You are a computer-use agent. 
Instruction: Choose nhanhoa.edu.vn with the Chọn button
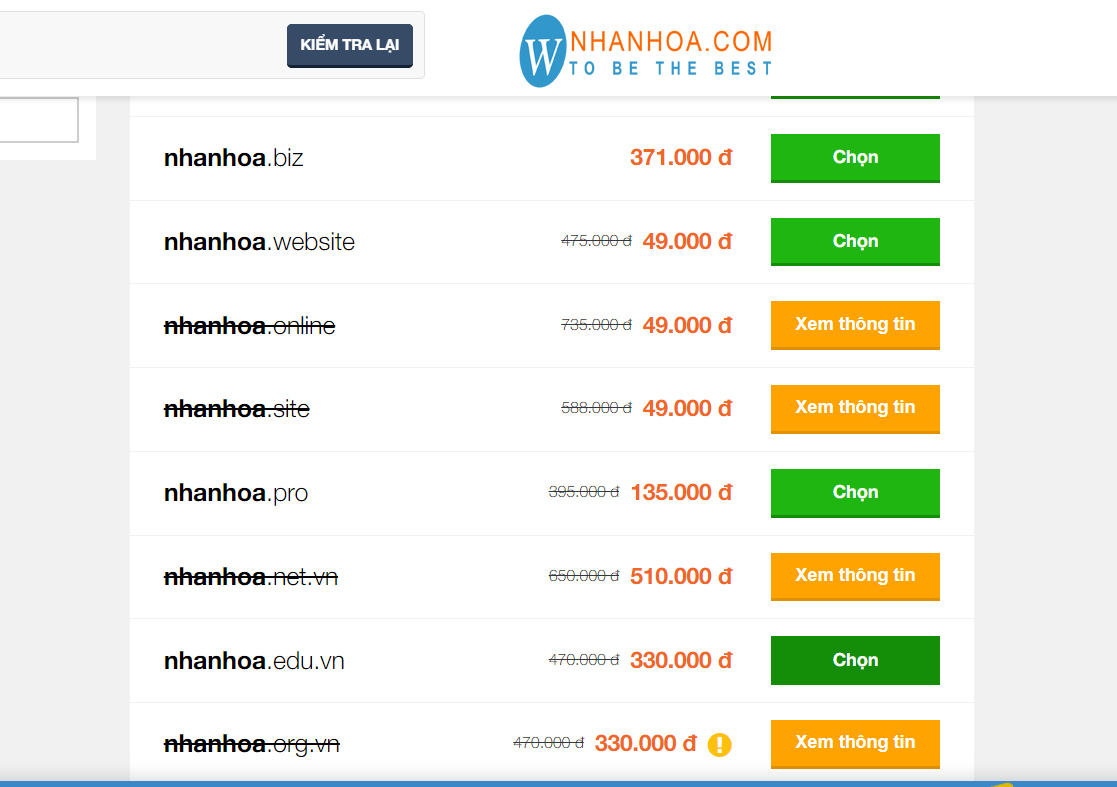click(855, 660)
